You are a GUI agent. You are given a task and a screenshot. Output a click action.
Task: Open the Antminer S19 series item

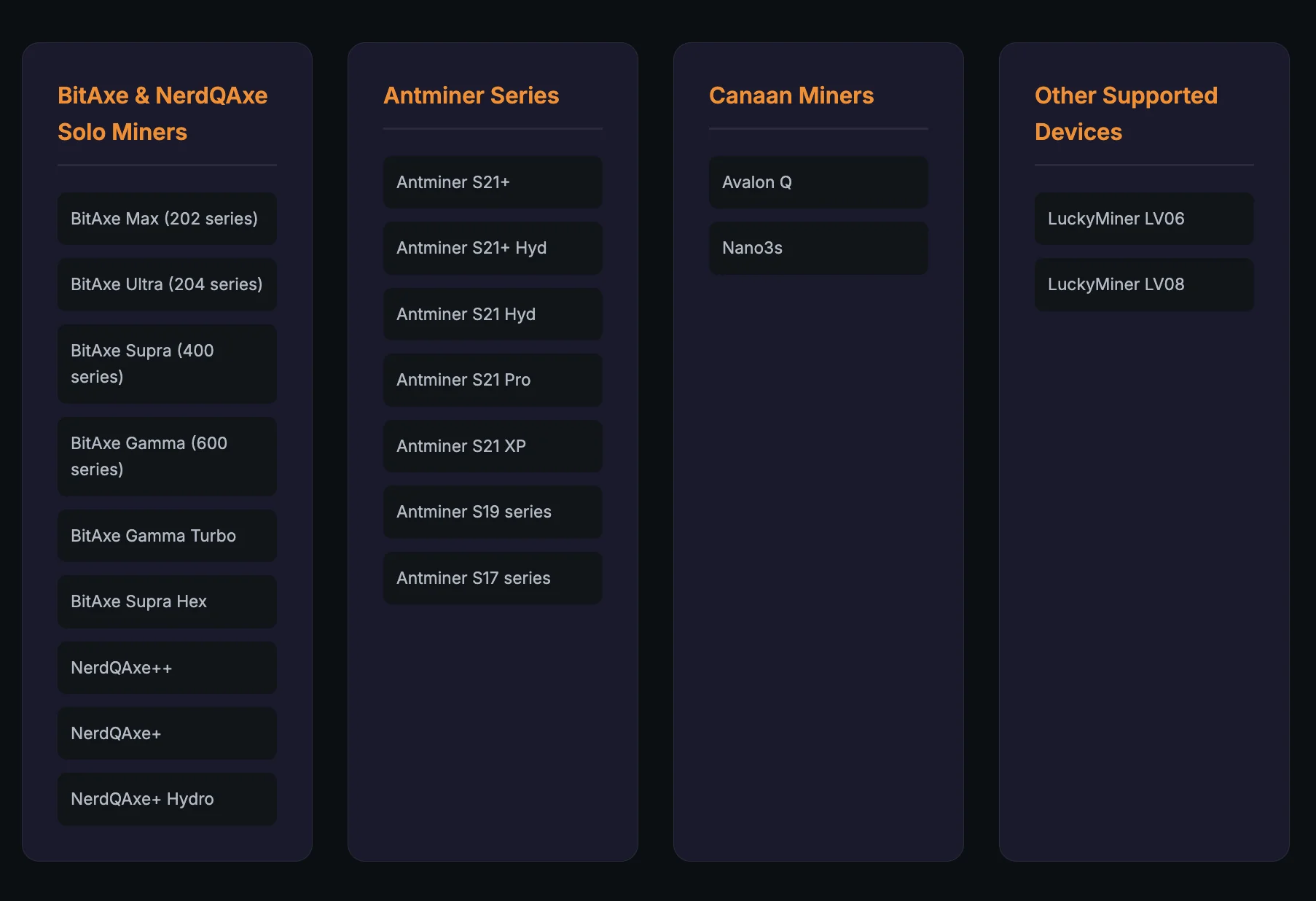(493, 512)
